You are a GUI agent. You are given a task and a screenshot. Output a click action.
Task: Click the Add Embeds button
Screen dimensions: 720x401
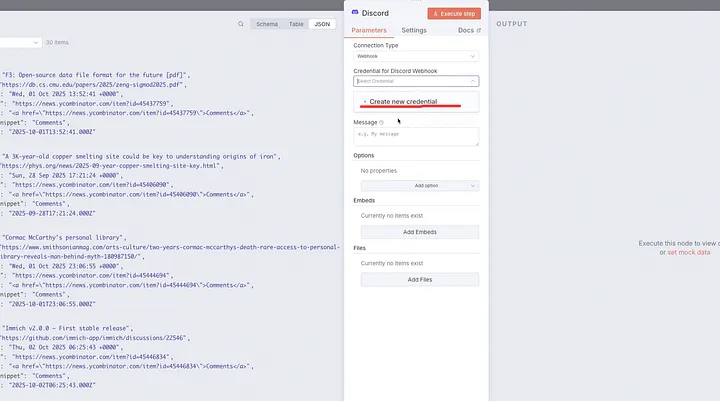click(419, 232)
